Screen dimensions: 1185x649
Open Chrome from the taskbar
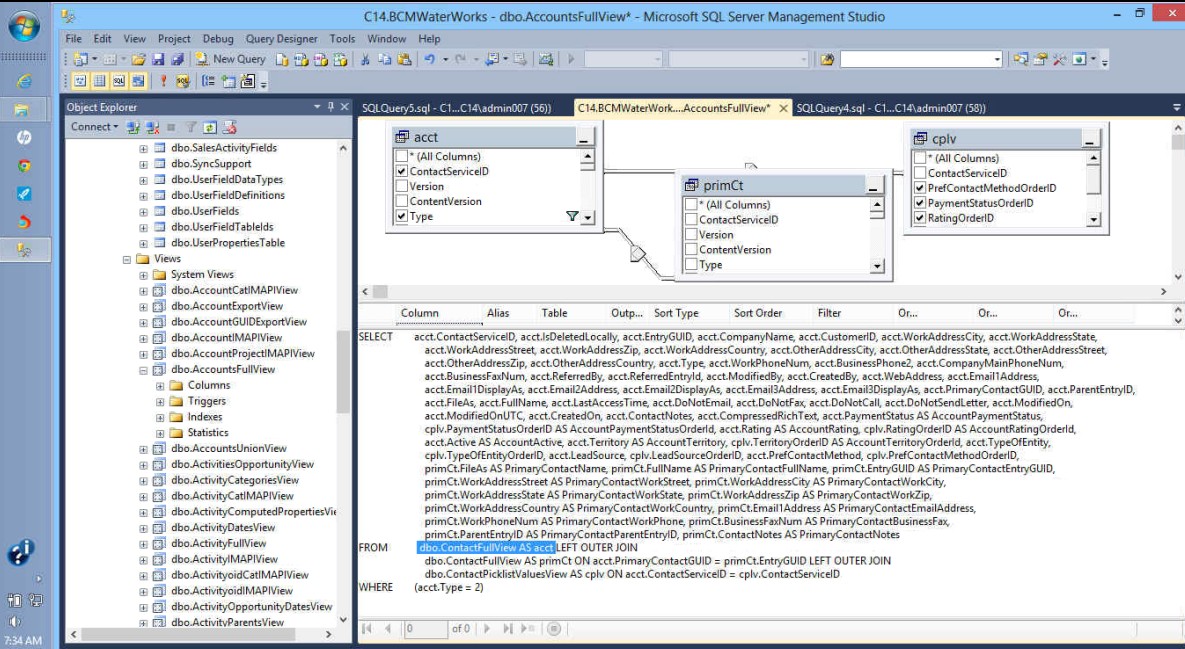coord(24,166)
